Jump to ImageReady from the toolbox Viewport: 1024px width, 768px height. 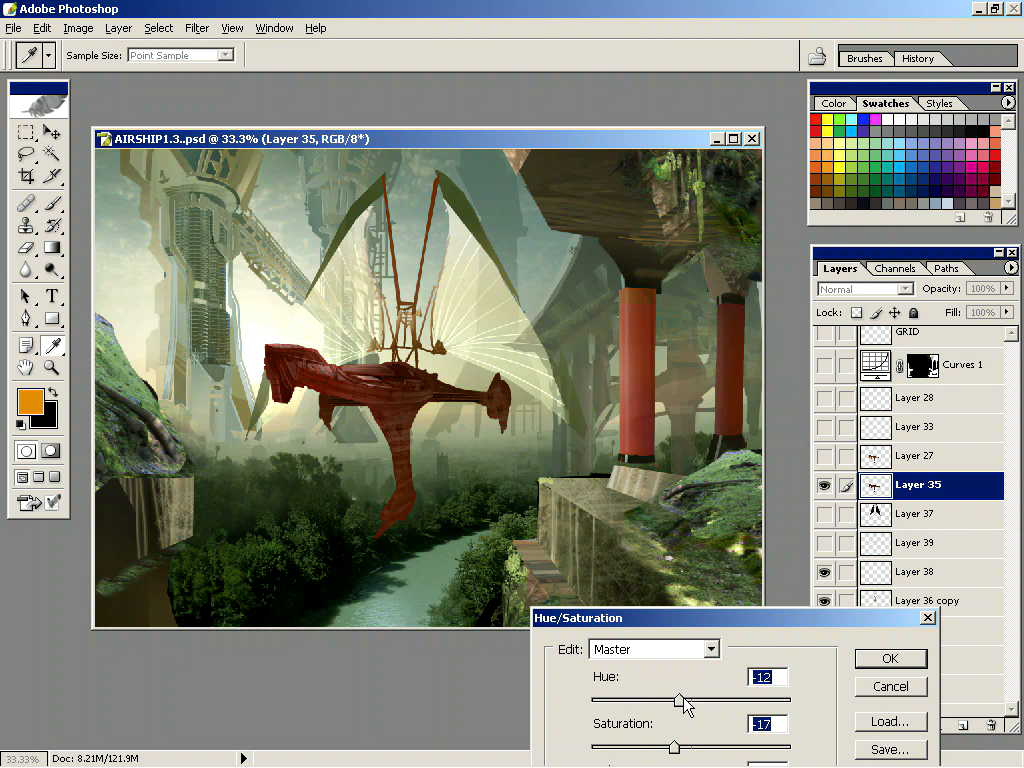click(27, 502)
